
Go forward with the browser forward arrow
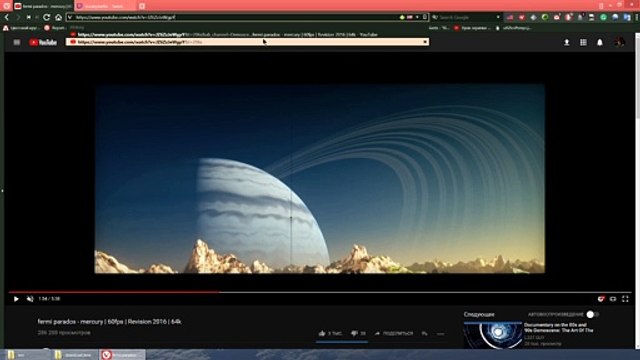17,17
